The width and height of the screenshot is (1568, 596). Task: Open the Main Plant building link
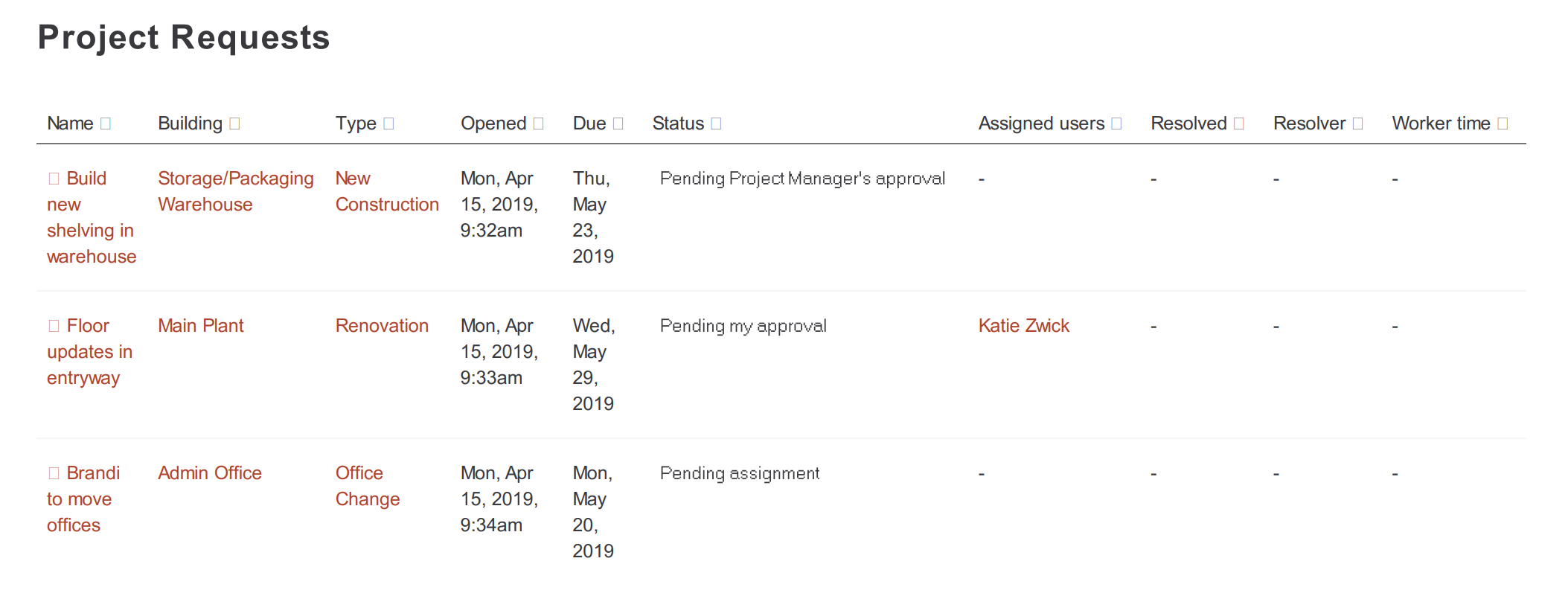pos(201,326)
